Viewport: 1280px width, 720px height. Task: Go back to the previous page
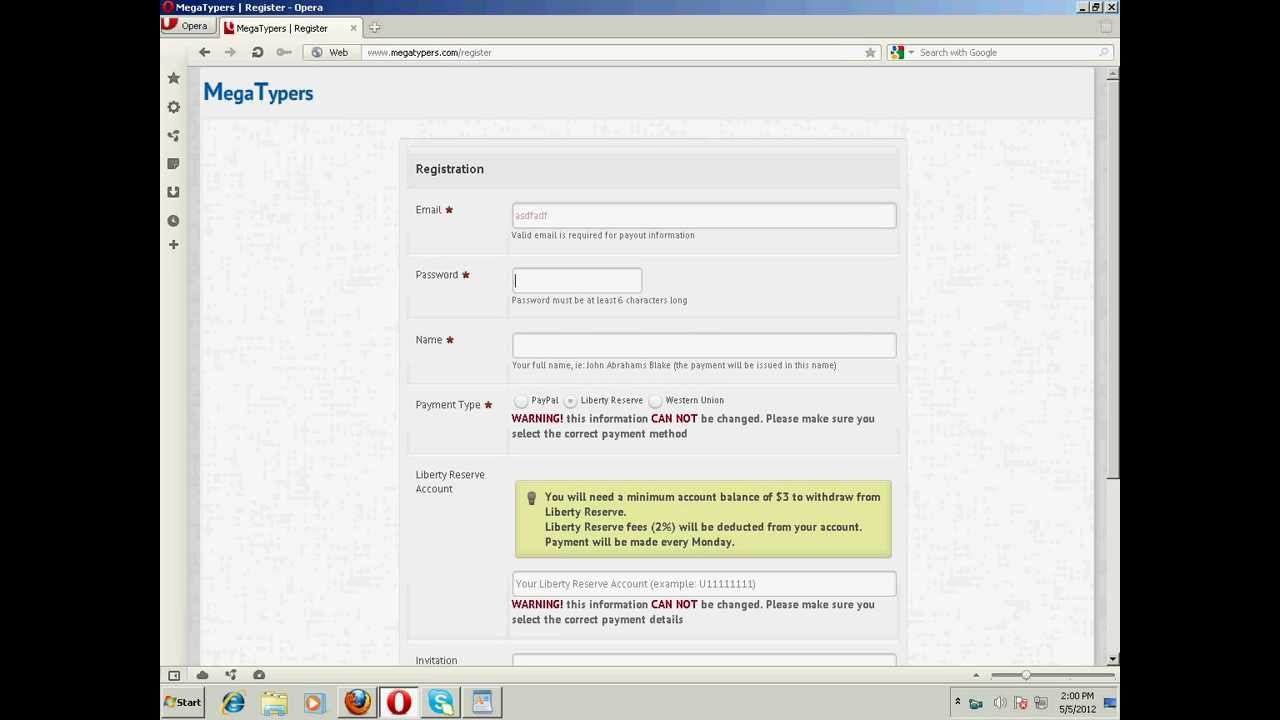tap(205, 52)
